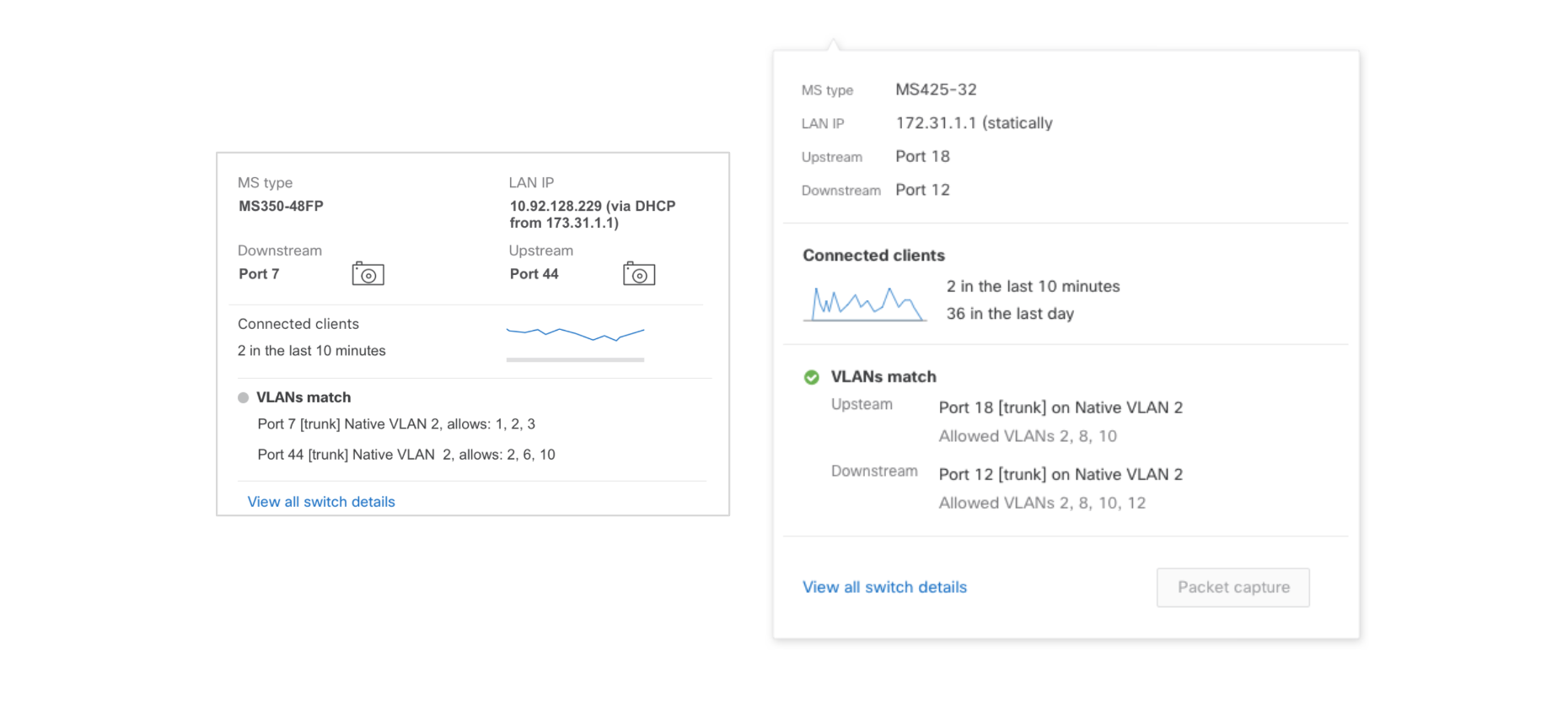Click the 'VLANs match' heading in popup
1568x717 pixels.
(x=883, y=377)
